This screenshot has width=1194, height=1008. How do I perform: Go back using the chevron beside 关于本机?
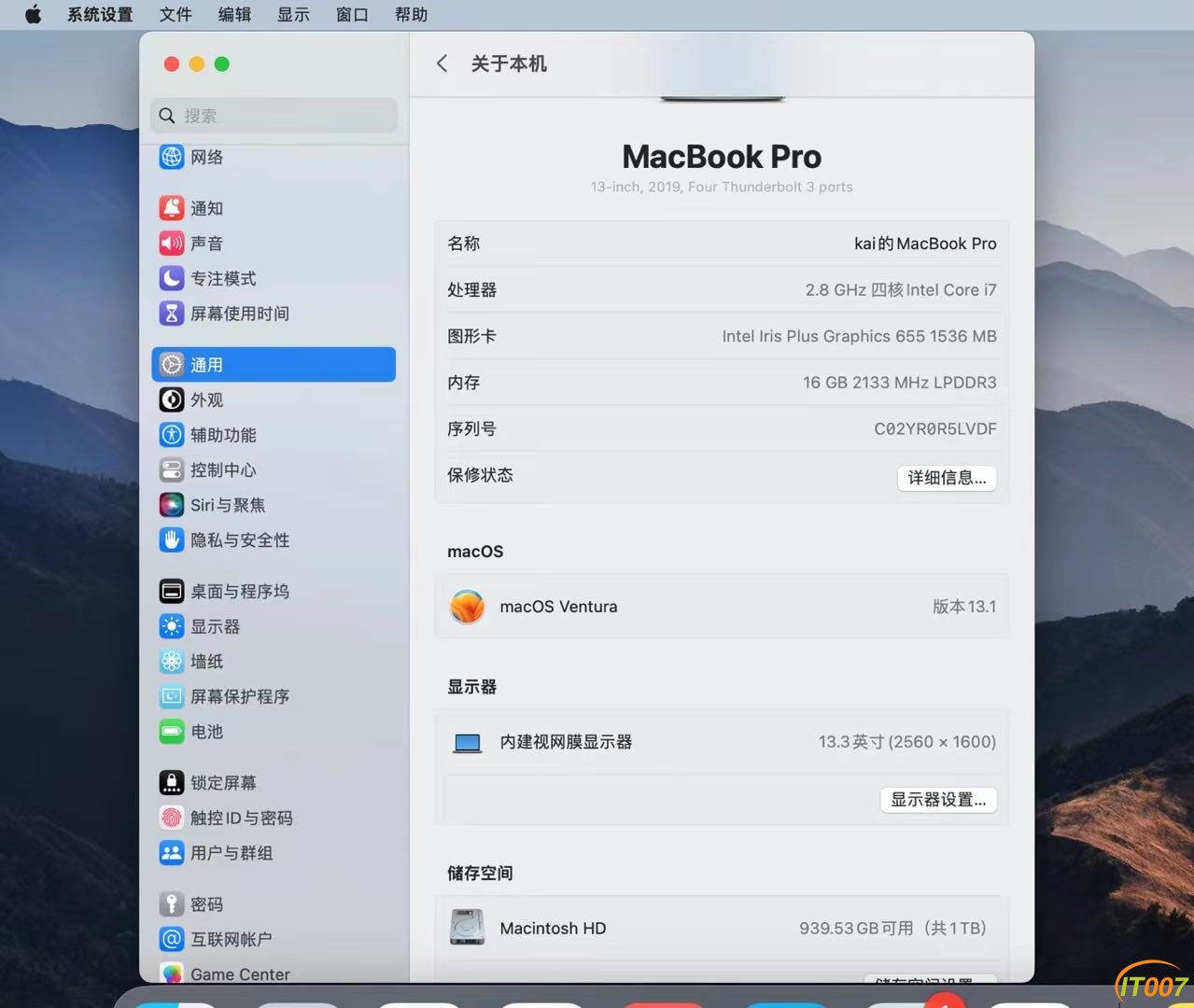coord(442,63)
